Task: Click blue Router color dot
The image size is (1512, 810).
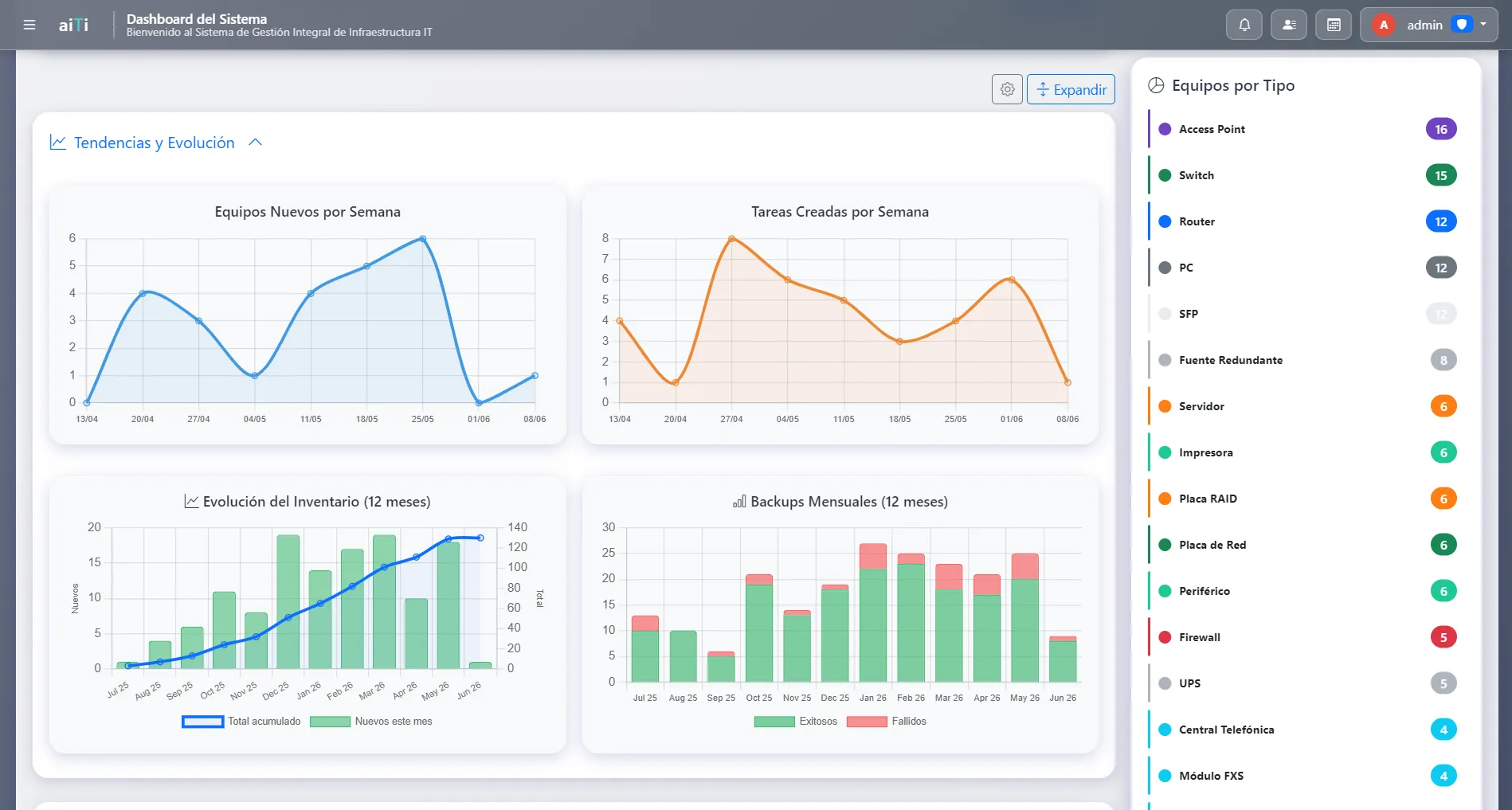Action: pyautogui.click(x=1165, y=221)
